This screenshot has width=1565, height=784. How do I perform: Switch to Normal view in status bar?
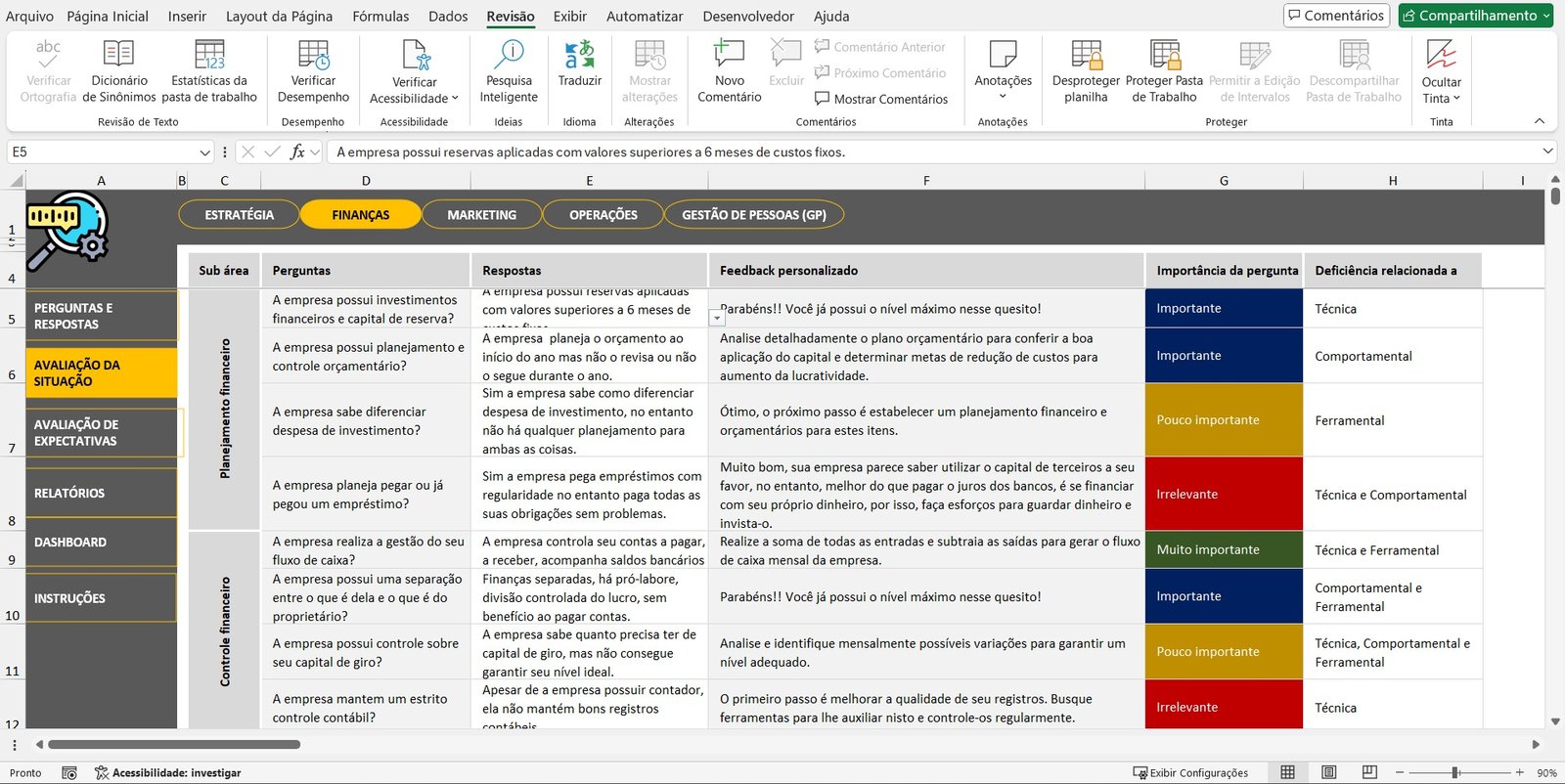[x=1288, y=772]
